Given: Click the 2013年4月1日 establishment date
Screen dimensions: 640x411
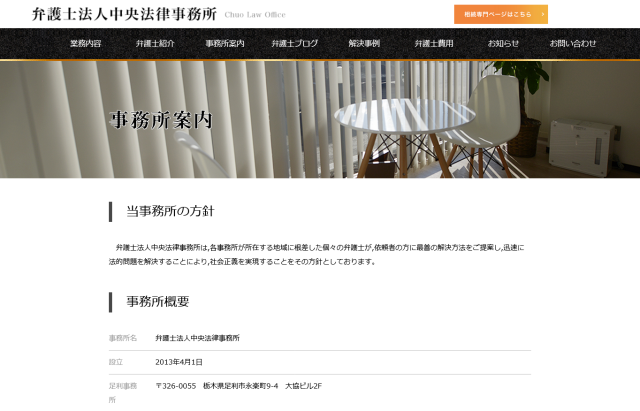Looking at the screenshot, I should pos(179,362).
